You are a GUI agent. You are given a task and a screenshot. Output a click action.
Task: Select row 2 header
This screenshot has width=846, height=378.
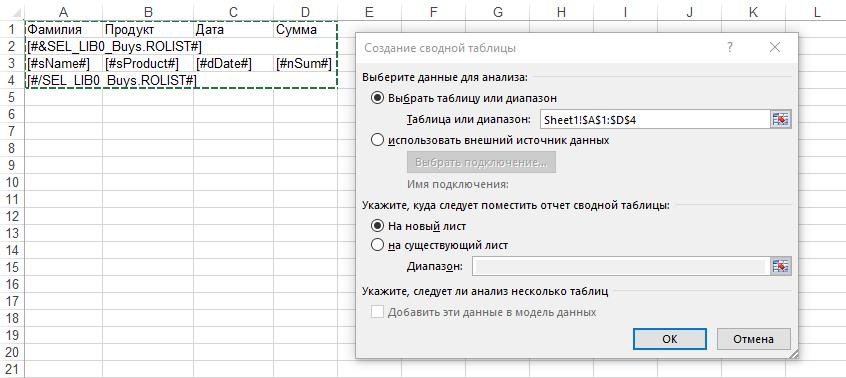coord(12,46)
